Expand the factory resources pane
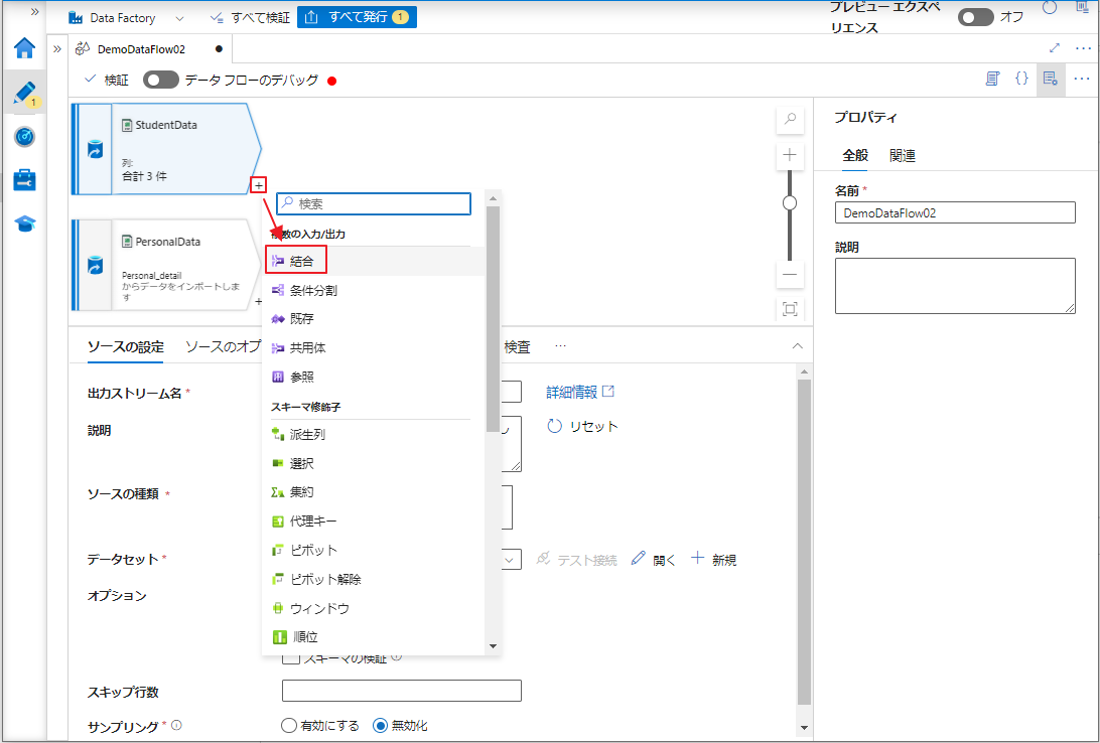 pyautogui.click(x=57, y=49)
